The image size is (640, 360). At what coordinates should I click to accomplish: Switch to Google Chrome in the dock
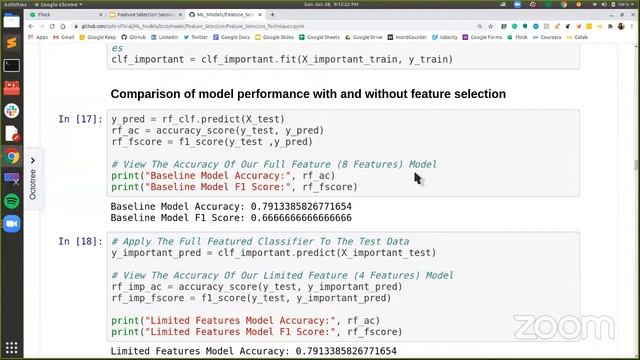pos(11,156)
